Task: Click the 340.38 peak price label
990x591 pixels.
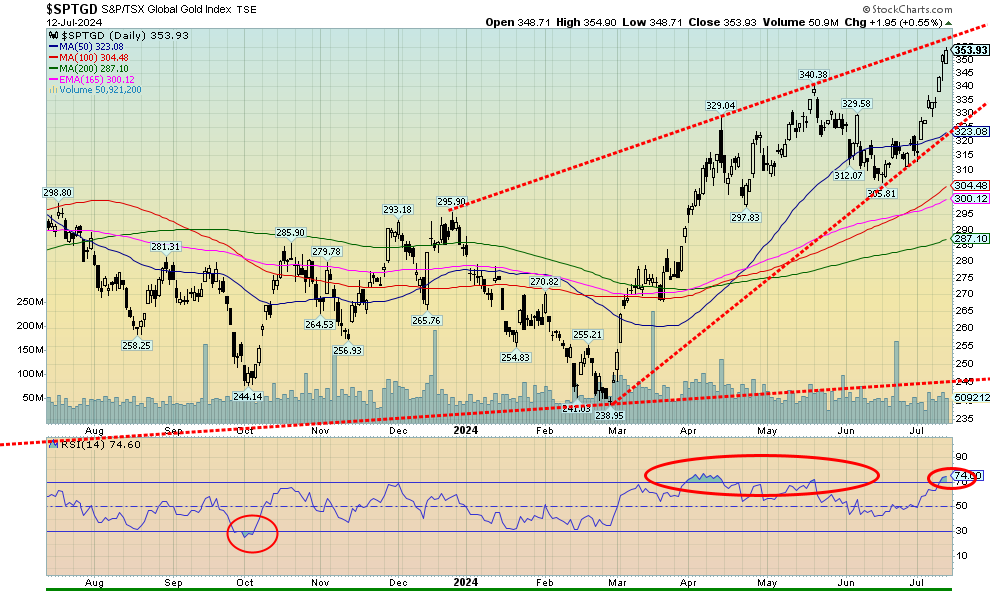Action: [814, 74]
